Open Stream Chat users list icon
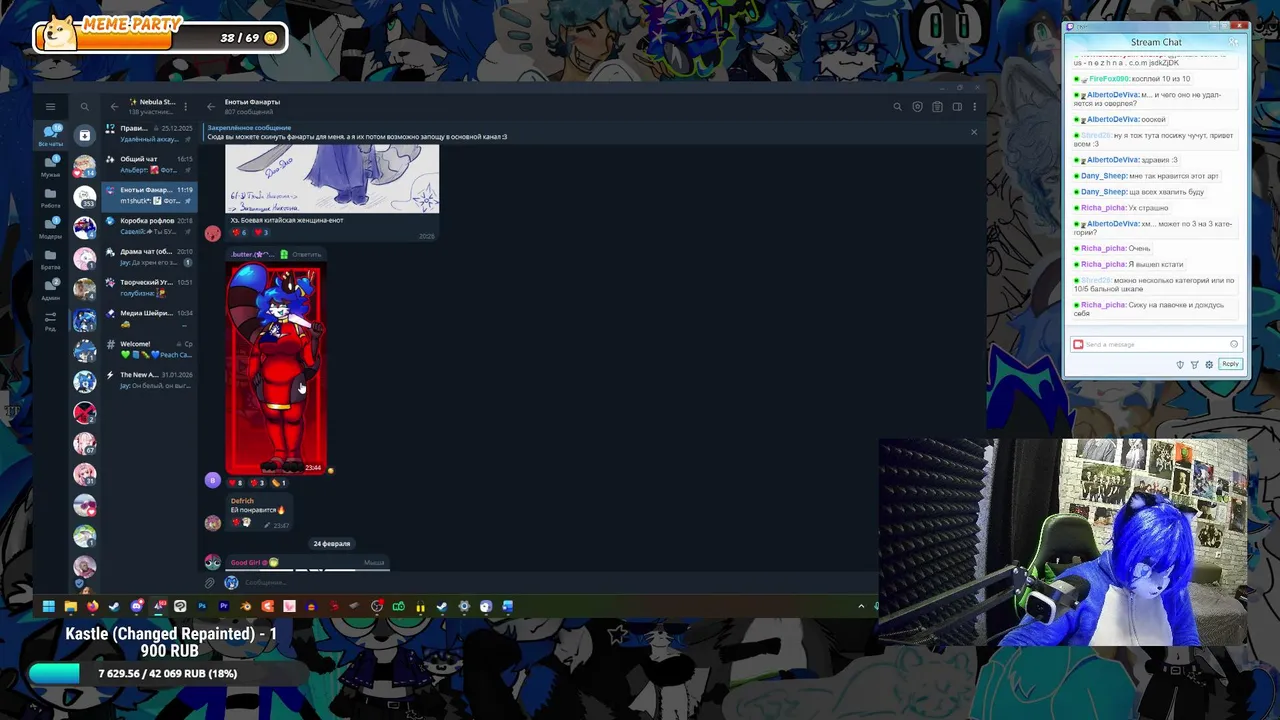Image resolution: width=1280 pixels, height=720 pixels. [x=1233, y=42]
